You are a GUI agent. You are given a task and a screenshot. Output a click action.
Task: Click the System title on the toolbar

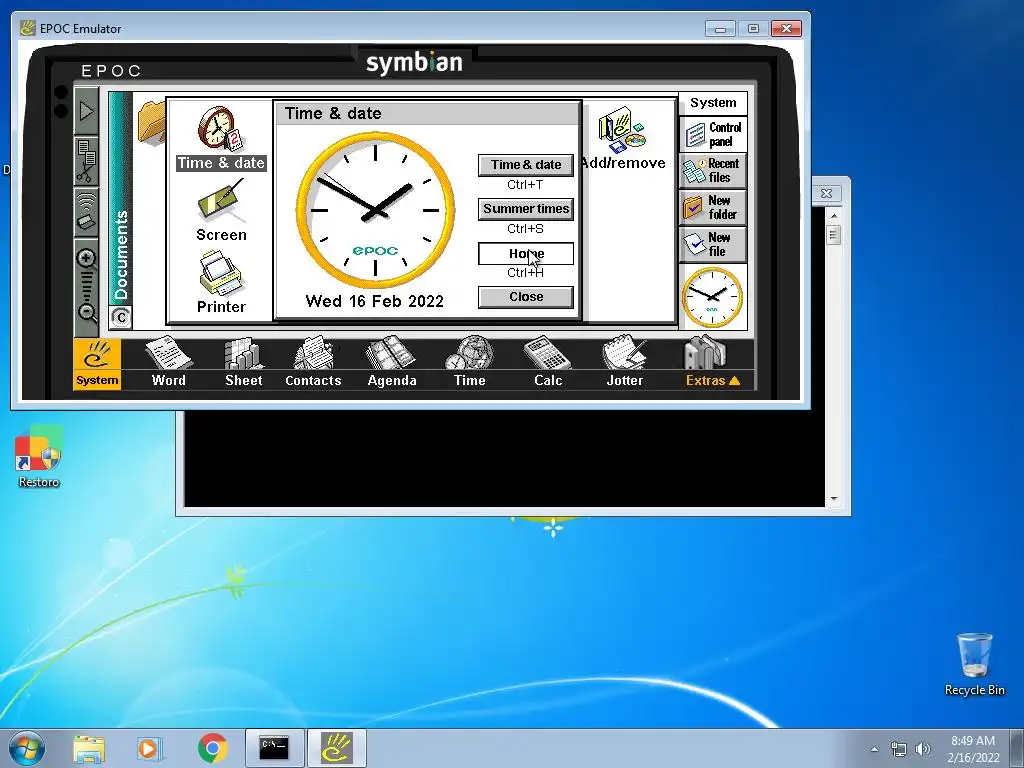pyautogui.click(x=713, y=103)
